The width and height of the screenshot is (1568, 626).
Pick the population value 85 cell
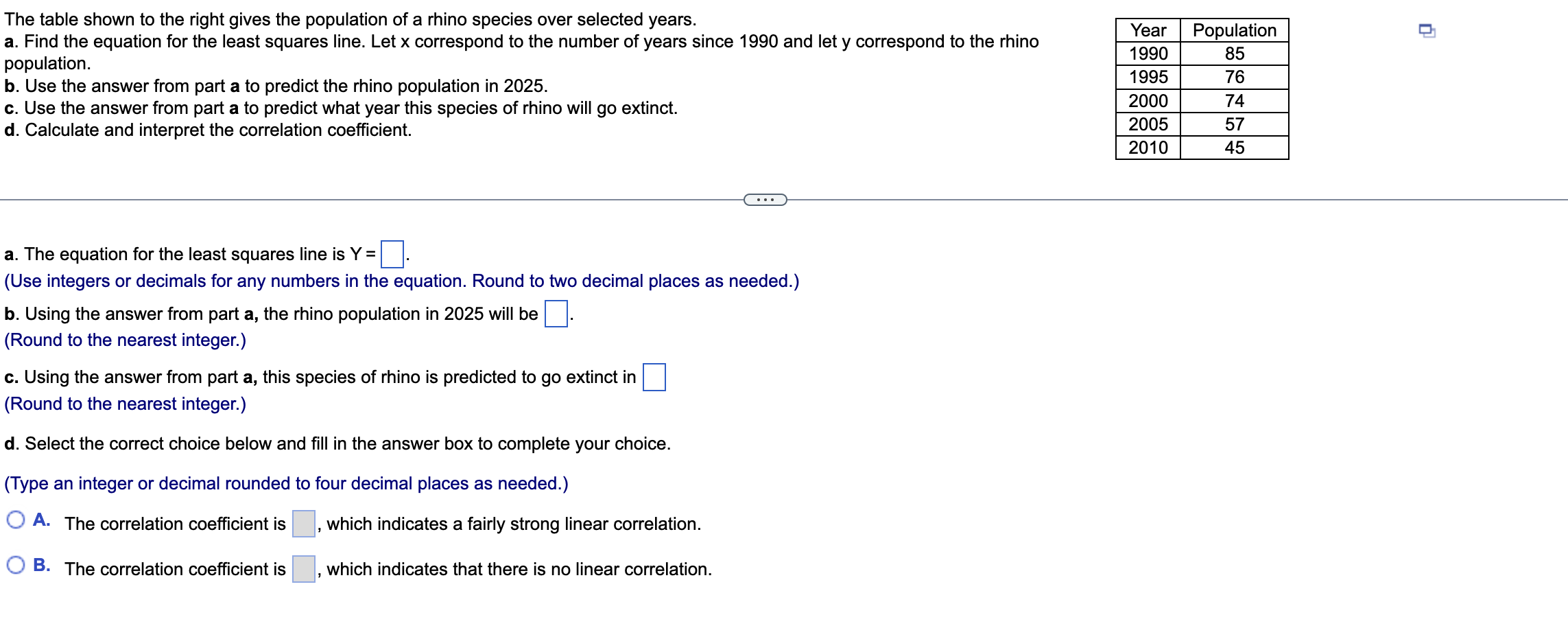pos(1235,54)
